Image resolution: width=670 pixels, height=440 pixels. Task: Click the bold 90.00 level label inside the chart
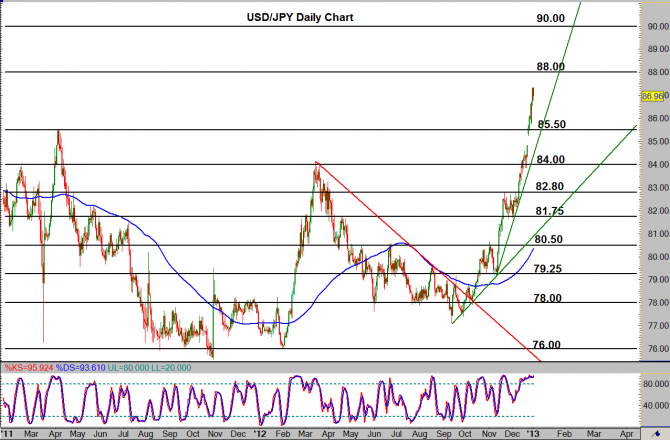[551, 18]
